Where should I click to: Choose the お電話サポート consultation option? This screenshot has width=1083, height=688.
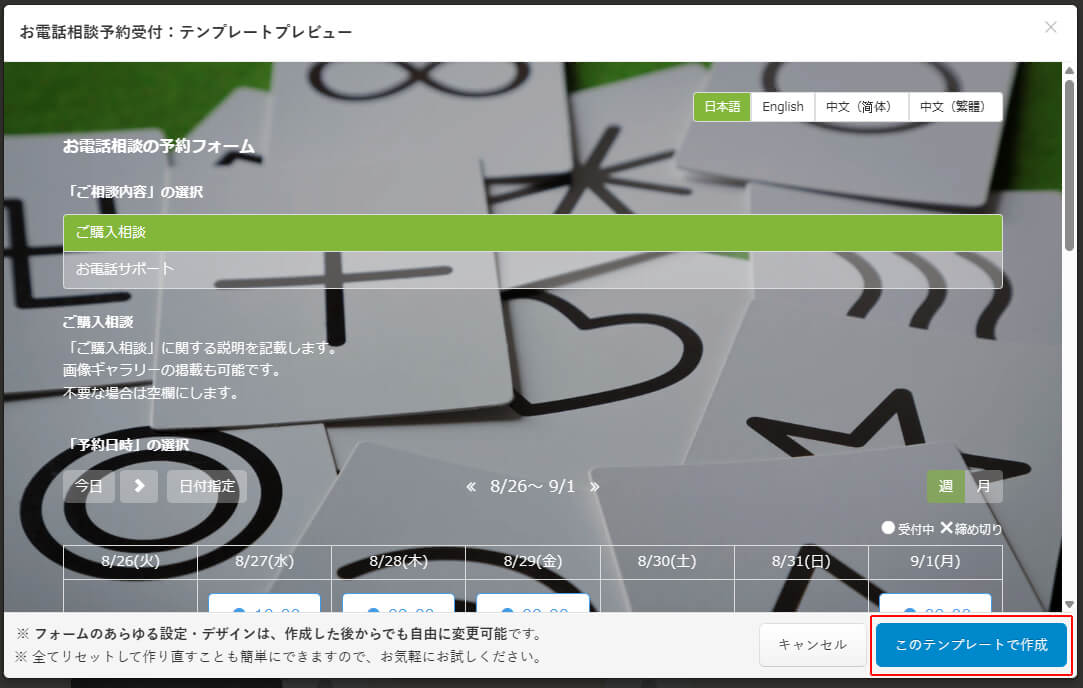pos(532,269)
